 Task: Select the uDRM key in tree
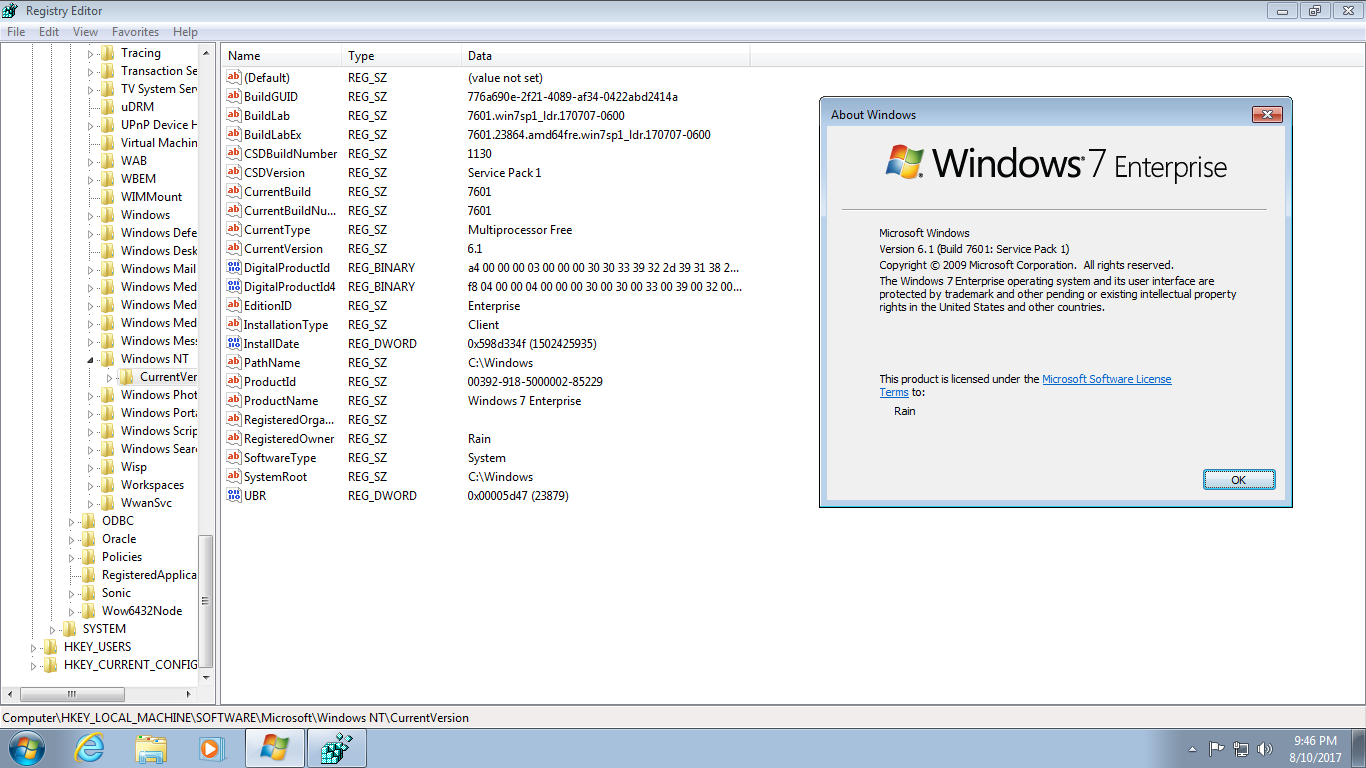(x=138, y=107)
